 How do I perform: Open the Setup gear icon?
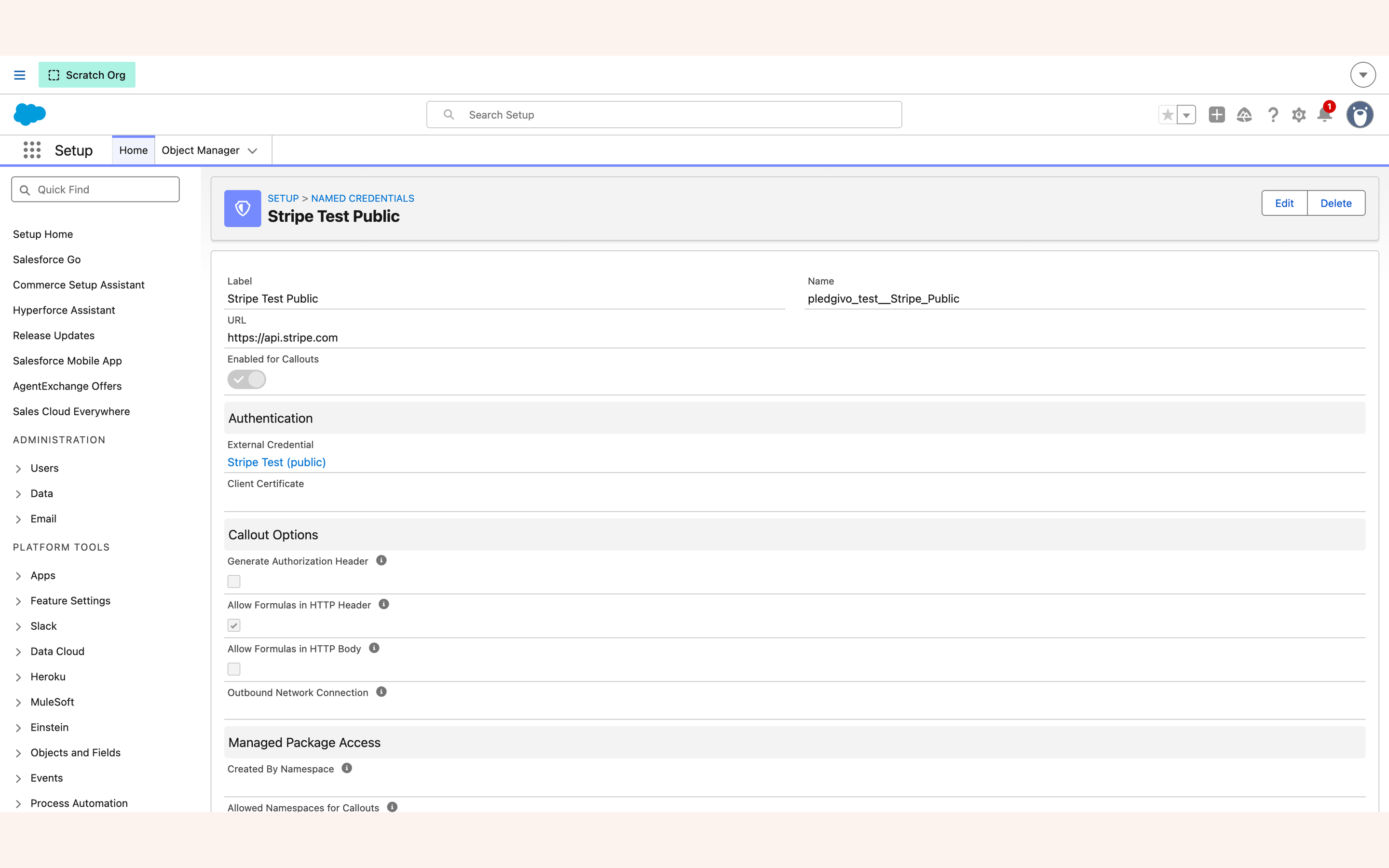click(1299, 115)
